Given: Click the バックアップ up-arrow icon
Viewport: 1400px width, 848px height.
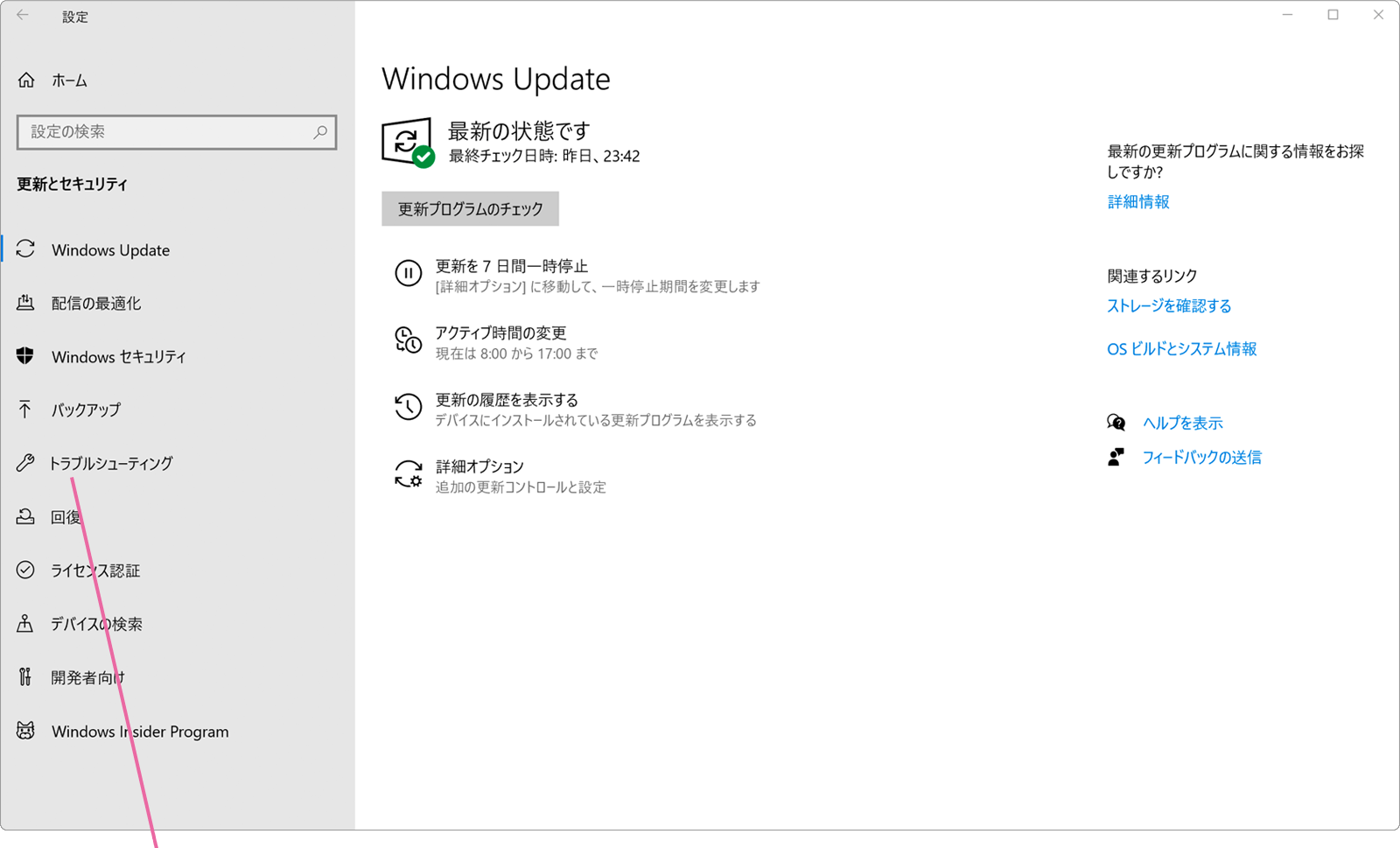Looking at the screenshot, I should tap(25, 410).
